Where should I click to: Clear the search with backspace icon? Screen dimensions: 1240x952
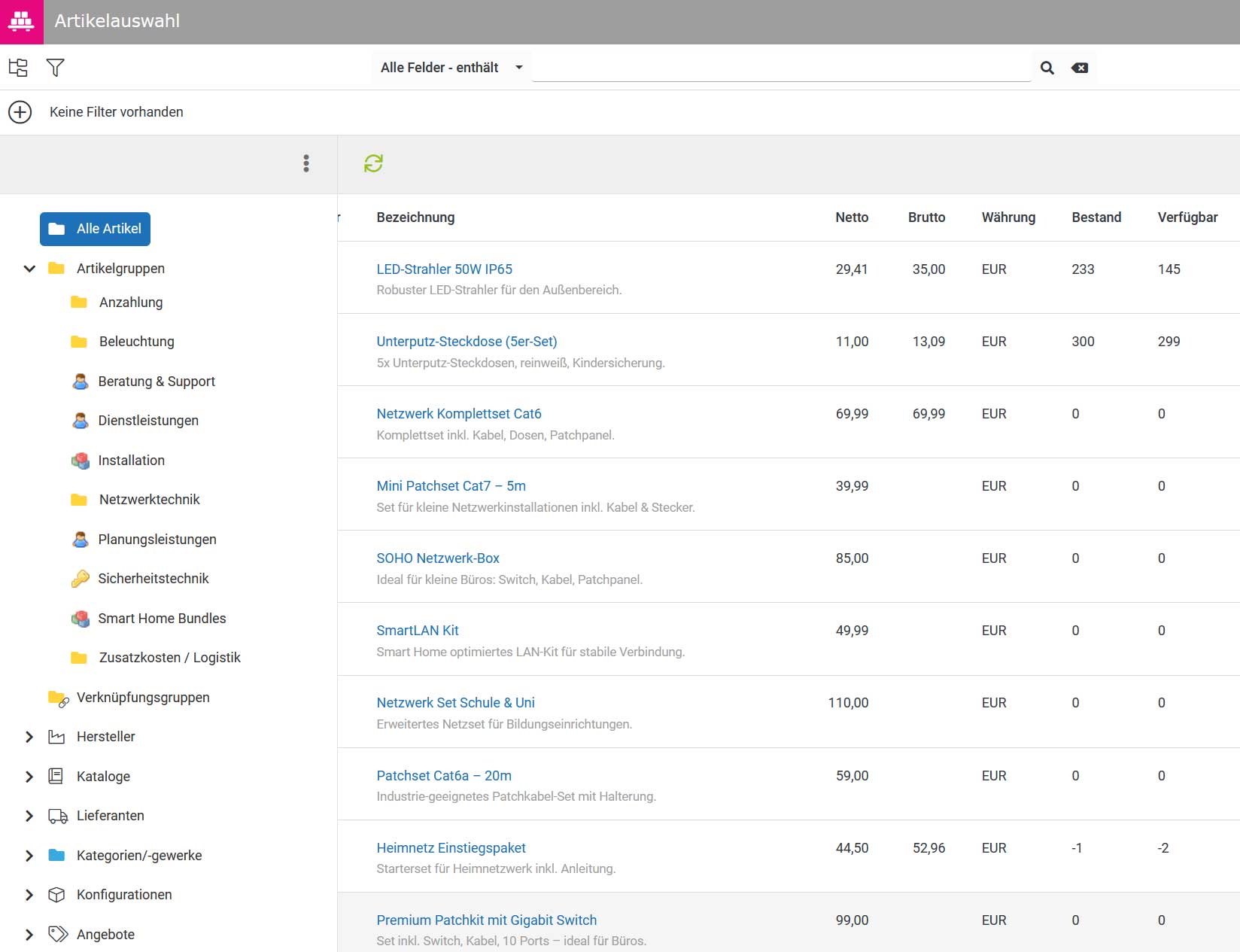[1080, 68]
